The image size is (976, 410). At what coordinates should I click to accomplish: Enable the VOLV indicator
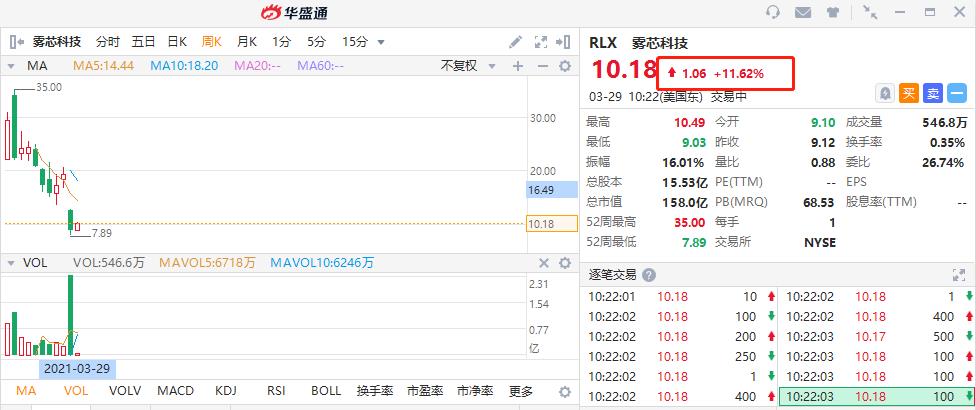tap(125, 391)
